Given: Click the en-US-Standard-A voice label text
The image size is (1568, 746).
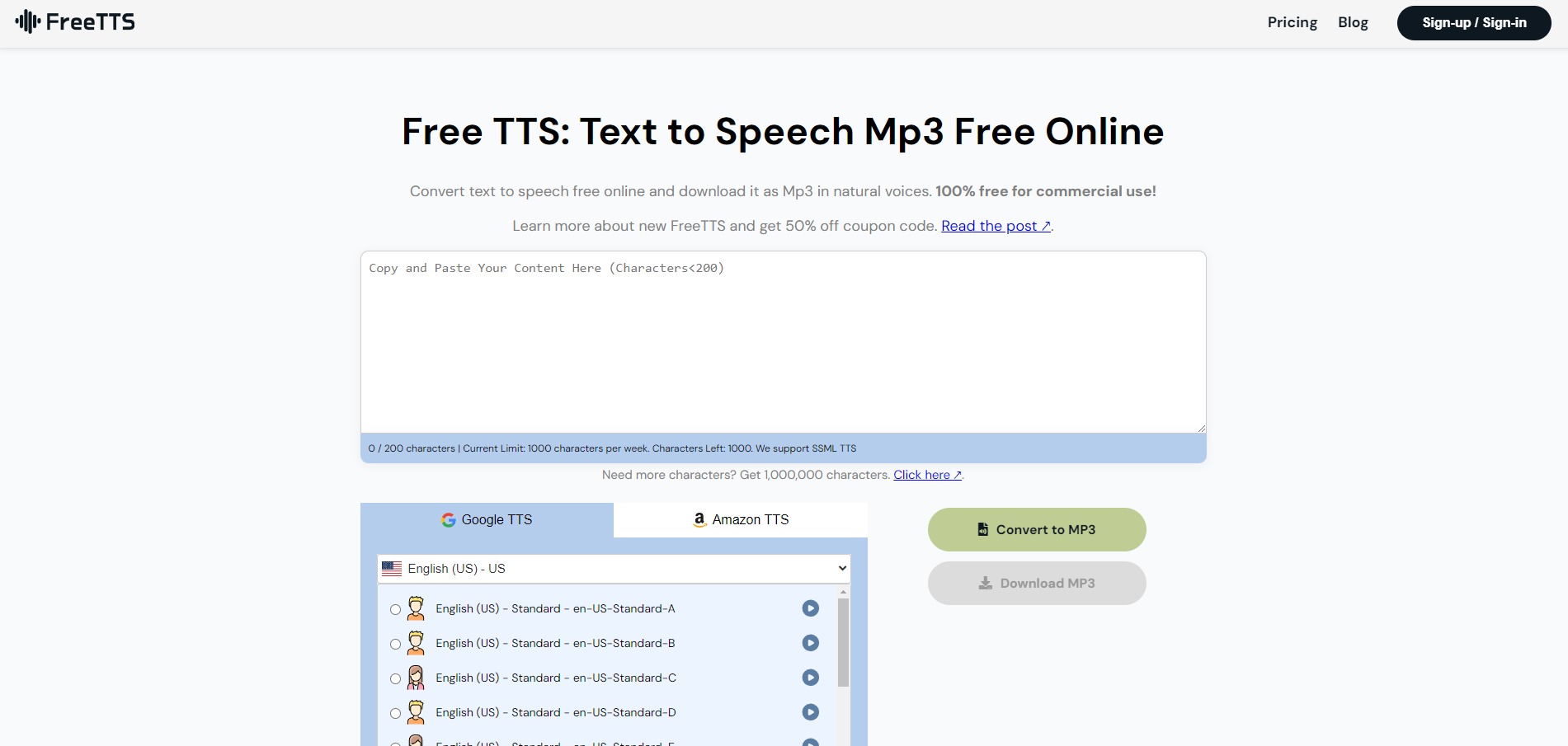Looking at the screenshot, I should tap(555, 608).
